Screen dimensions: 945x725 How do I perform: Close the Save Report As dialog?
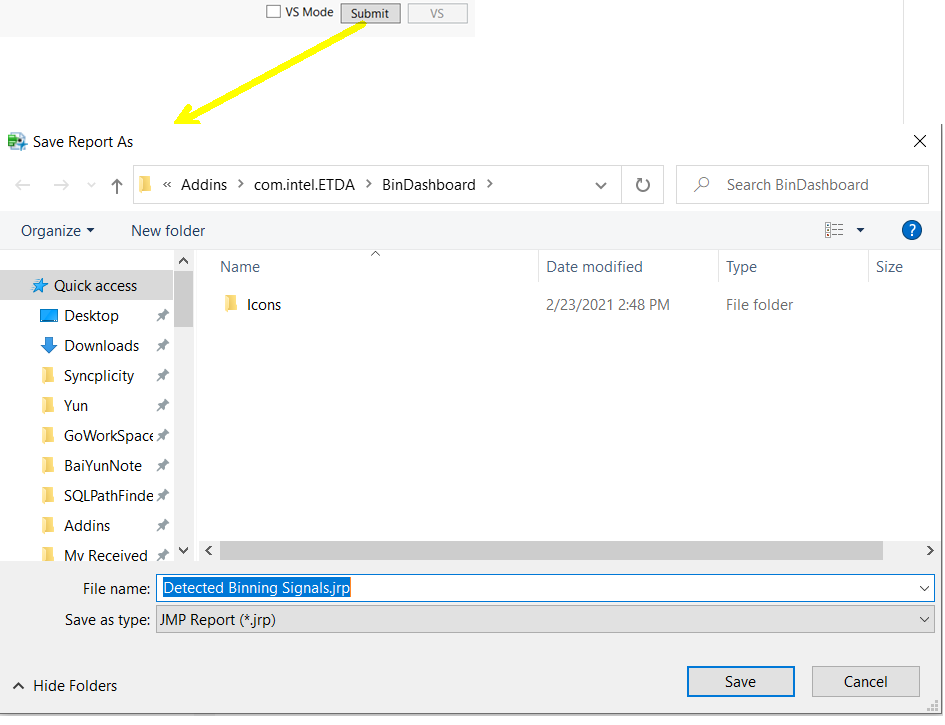(920, 142)
